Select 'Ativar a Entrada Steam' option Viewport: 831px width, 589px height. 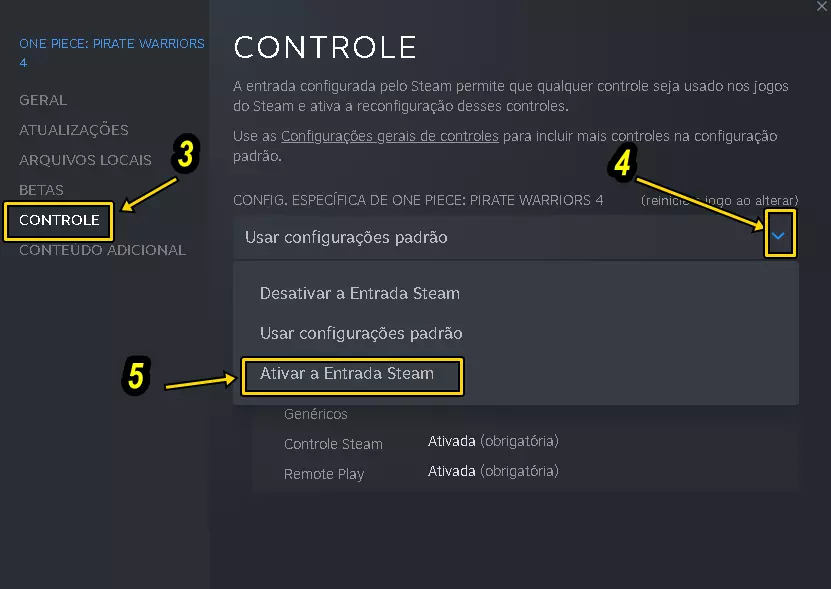(x=347, y=374)
